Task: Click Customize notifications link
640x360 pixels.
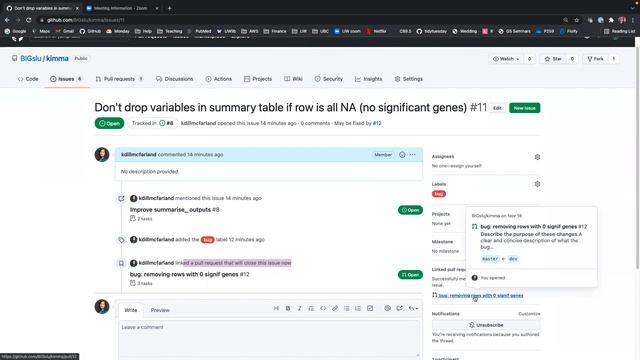Action: pos(529,314)
